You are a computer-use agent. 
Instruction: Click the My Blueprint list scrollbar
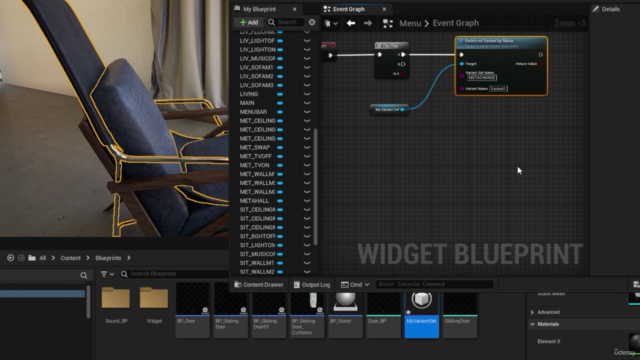pyautogui.click(x=316, y=187)
